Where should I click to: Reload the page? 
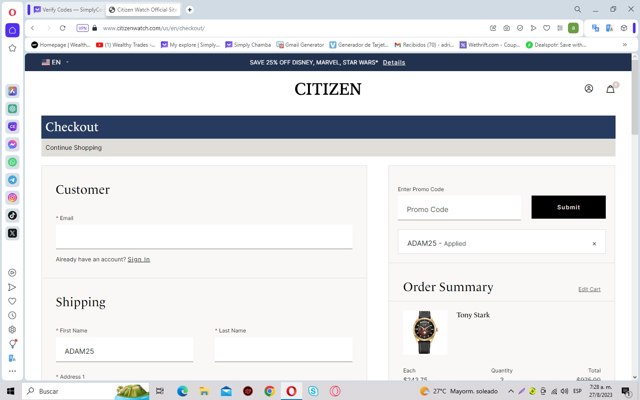(x=62, y=28)
